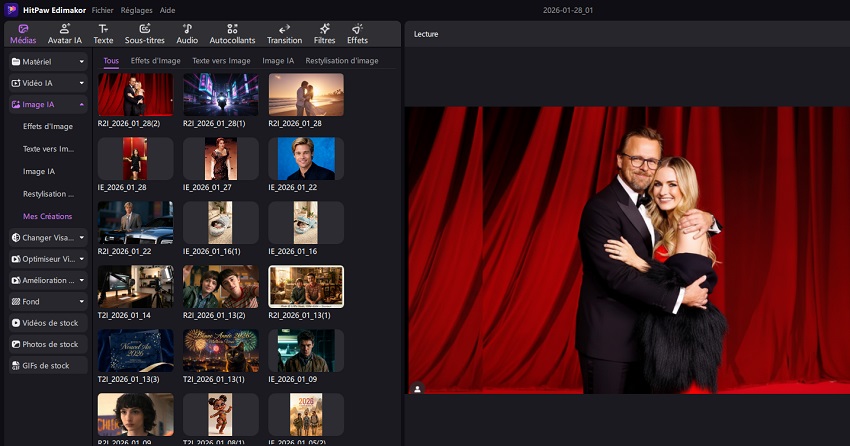Image resolution: width=850 pixels, height=446 pixels.
Task: Open the Réglages menu
Action: click(x=136, y=10)
